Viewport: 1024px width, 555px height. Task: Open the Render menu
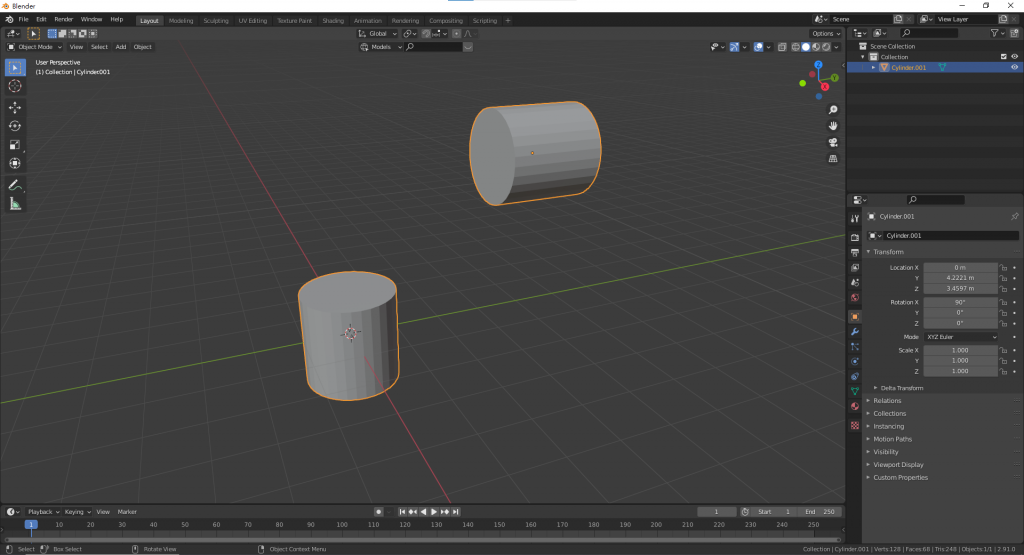(63, 19)
